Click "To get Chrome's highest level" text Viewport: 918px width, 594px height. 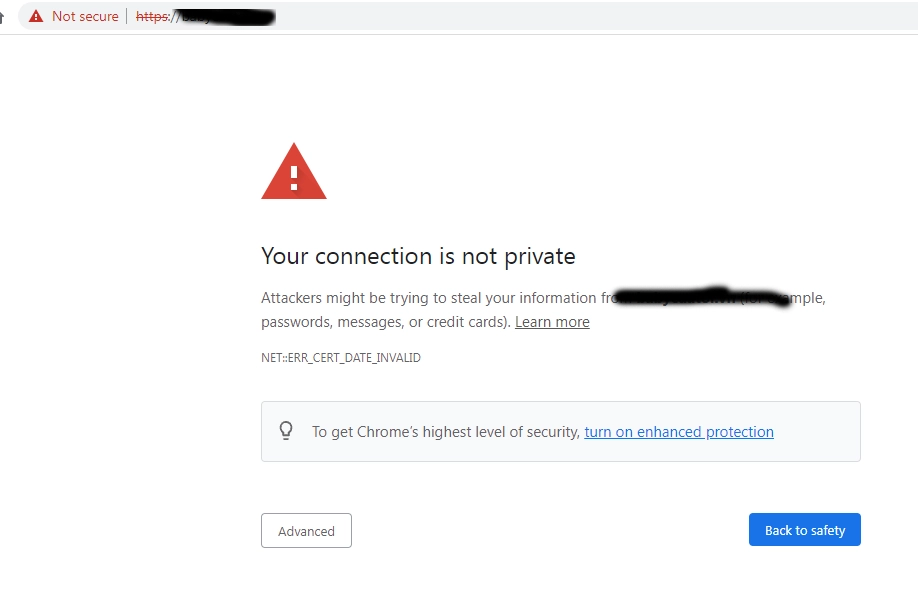coord(445,432)
